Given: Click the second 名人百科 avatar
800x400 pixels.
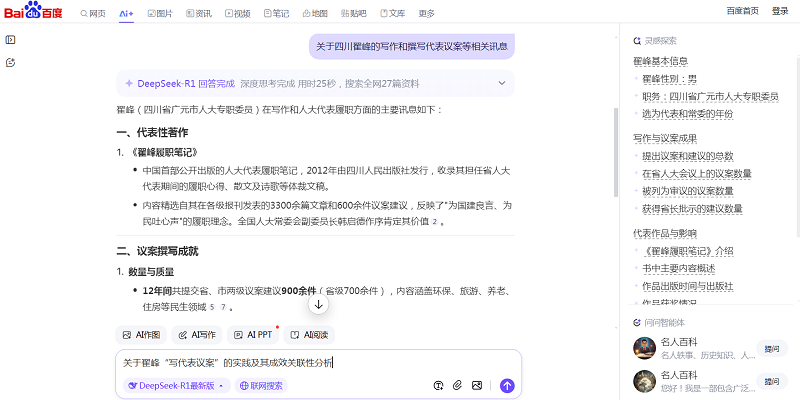Looking at the screenshot, I should pyautogui.click(x=644, y=381).
